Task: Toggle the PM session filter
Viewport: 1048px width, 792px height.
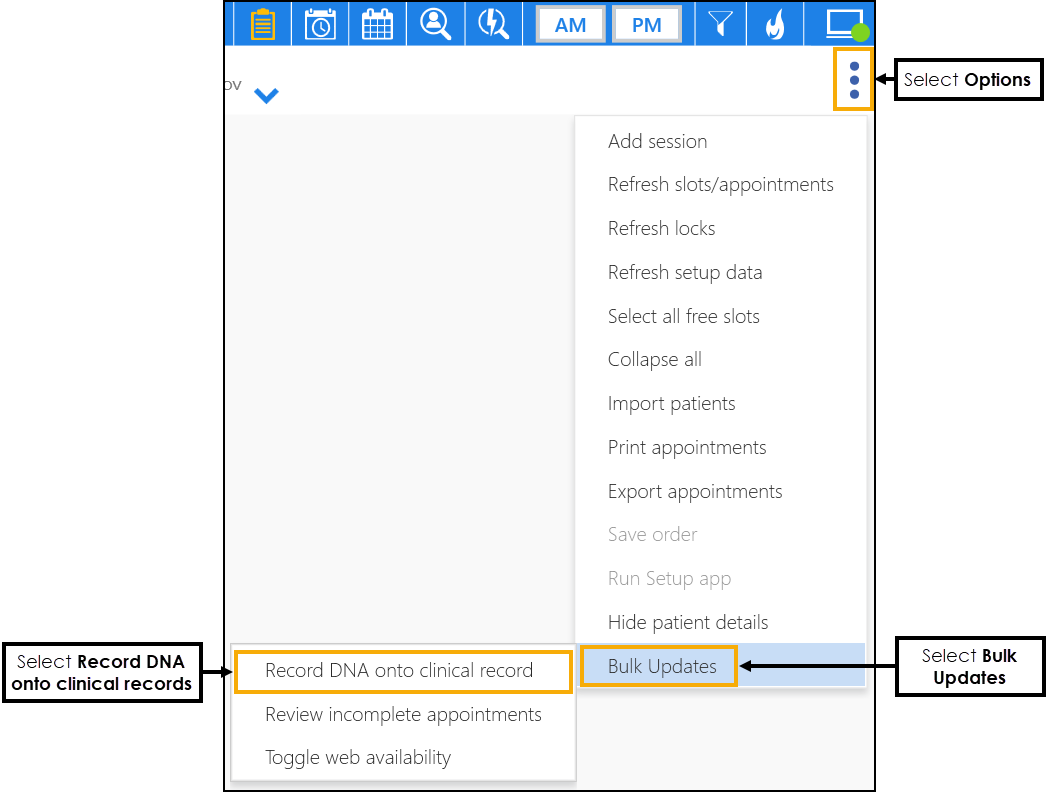Action: (x=646, y=24)
